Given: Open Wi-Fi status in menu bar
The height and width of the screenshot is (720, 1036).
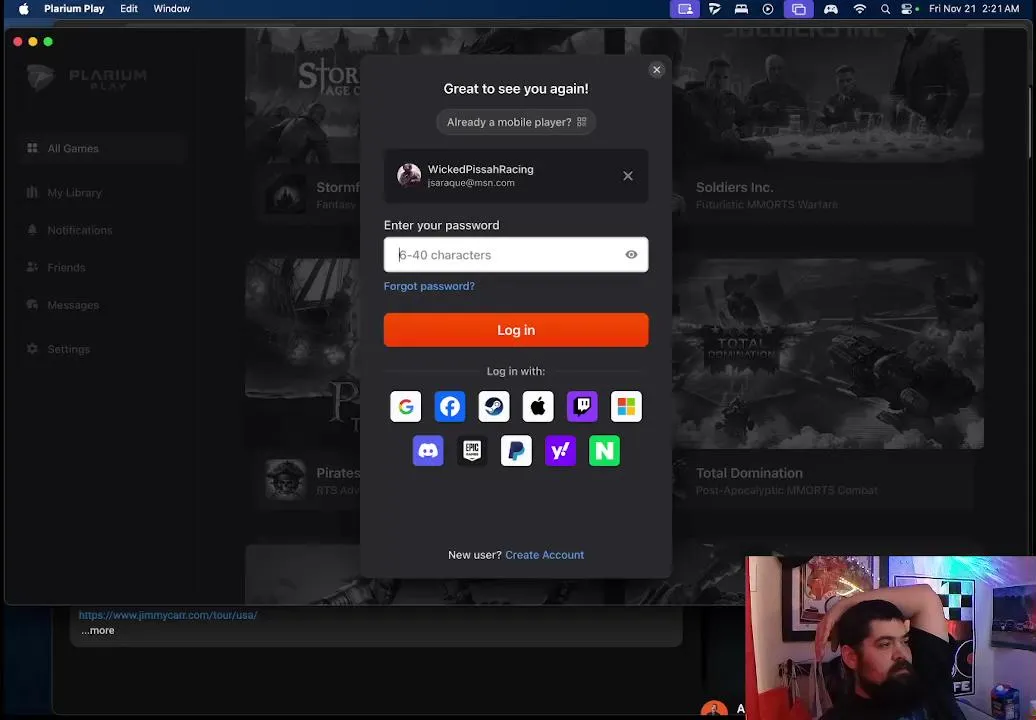Looking at the screenshot, I should pyautogui.click(x=860, y=9).
